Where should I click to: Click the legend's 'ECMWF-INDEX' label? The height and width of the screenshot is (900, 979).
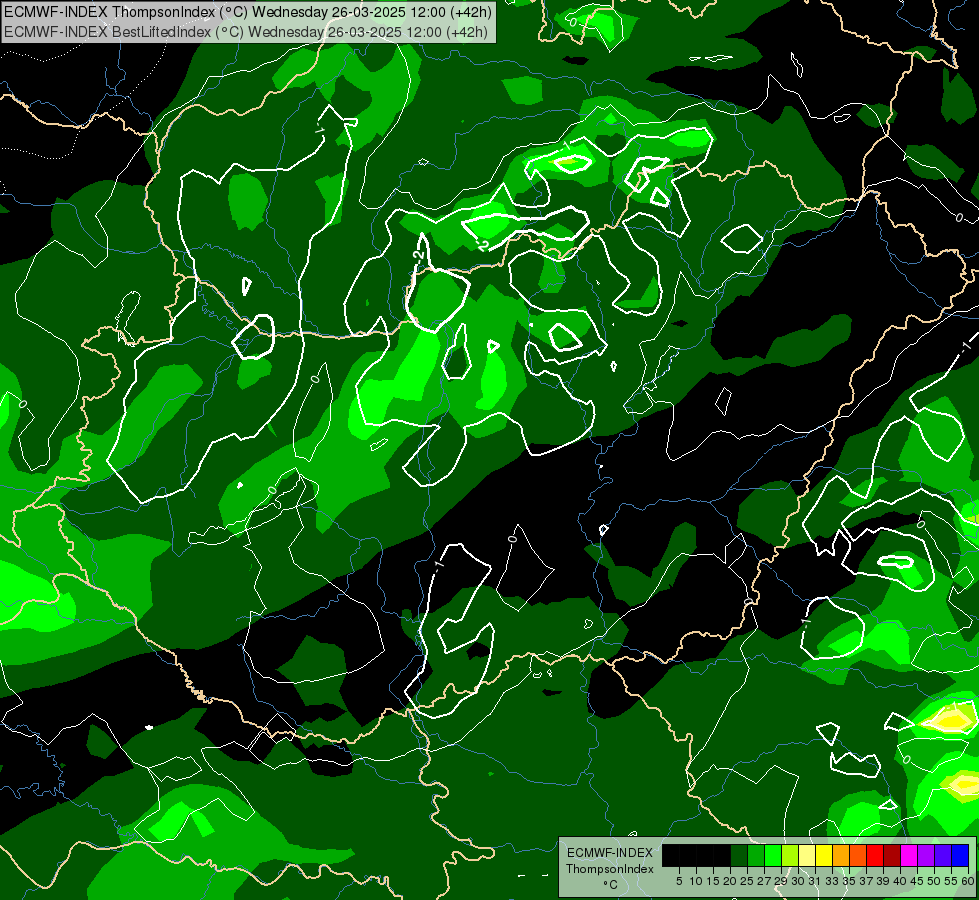coord(610,853)
